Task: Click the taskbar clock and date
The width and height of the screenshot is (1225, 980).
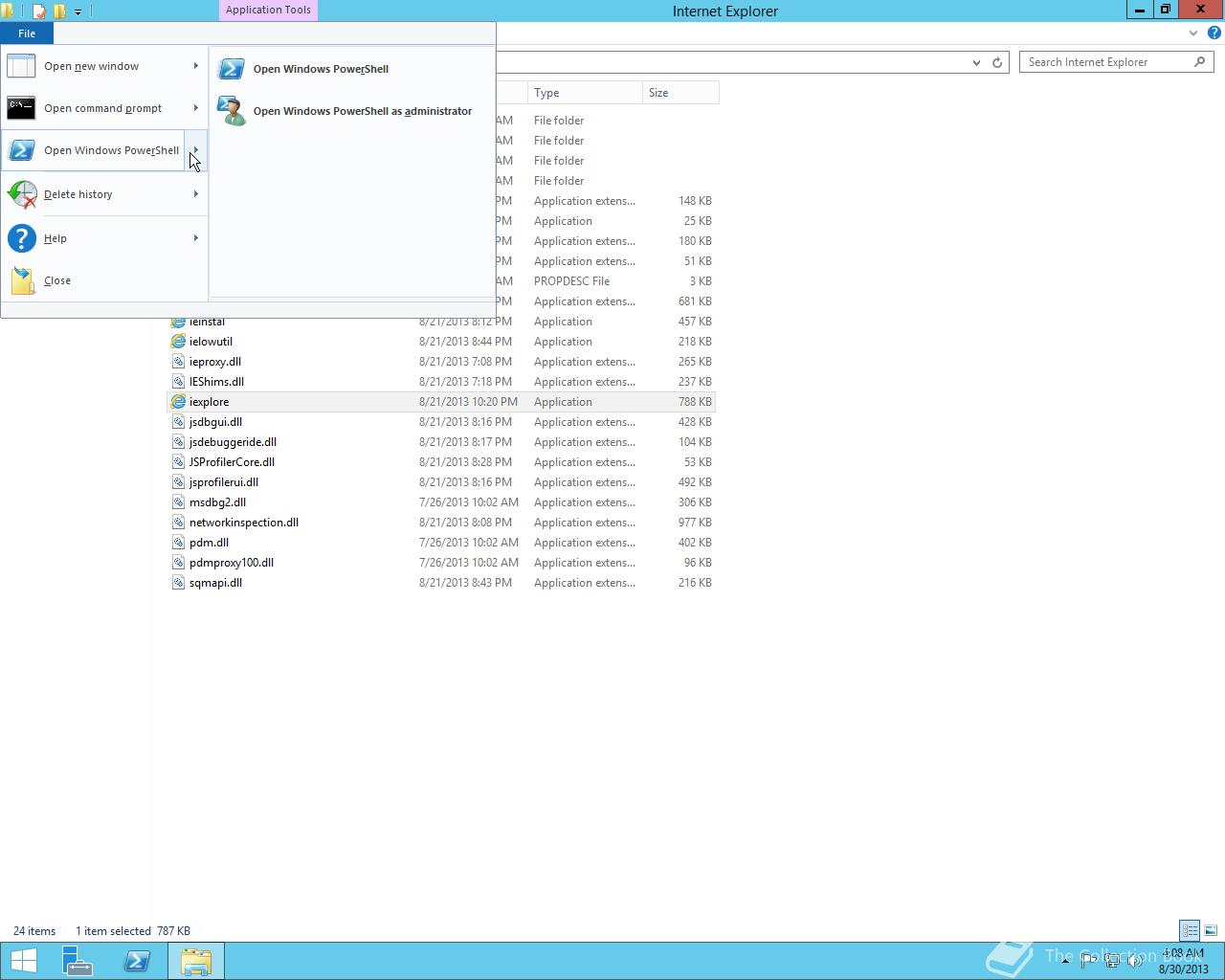Action: pos(1184,961)
